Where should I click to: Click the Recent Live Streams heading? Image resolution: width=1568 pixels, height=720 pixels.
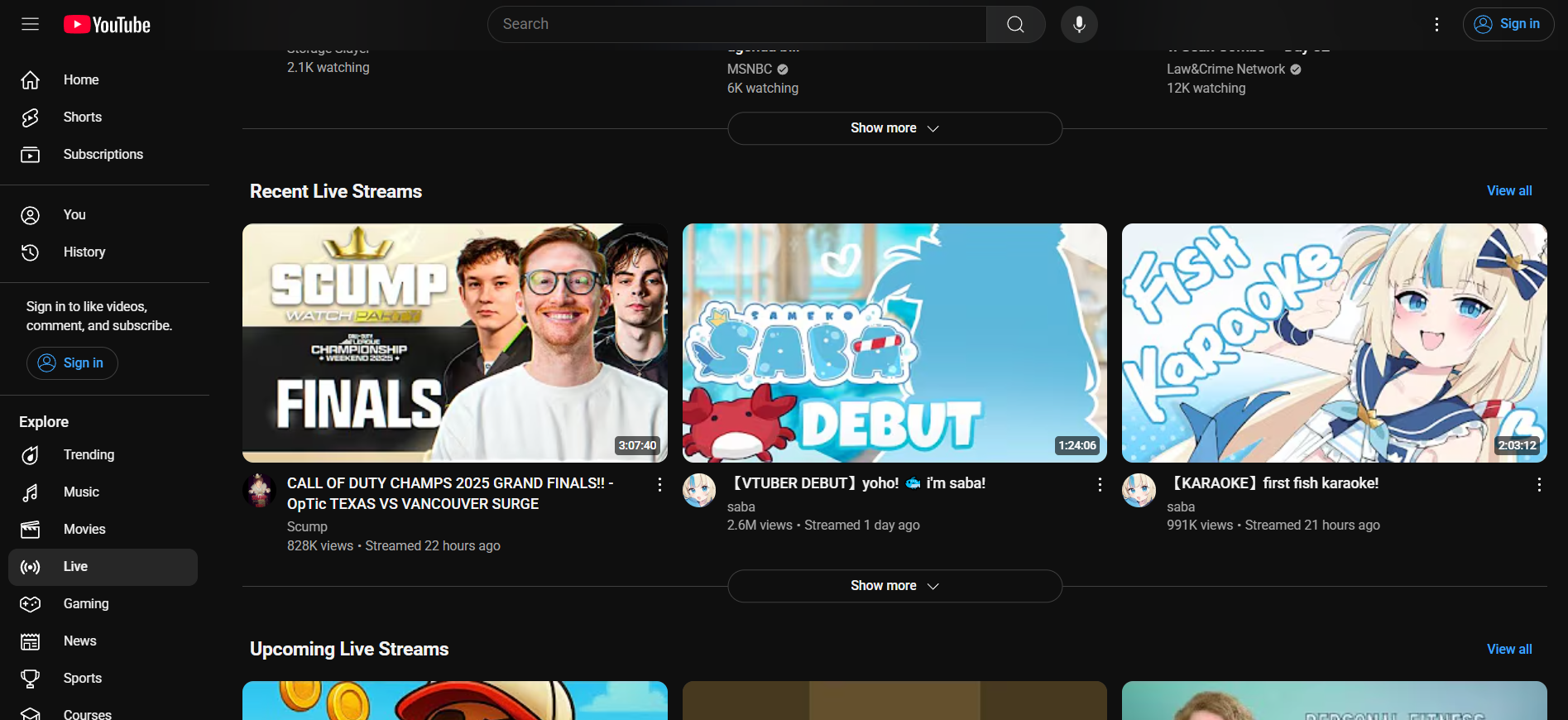(336, 192)
